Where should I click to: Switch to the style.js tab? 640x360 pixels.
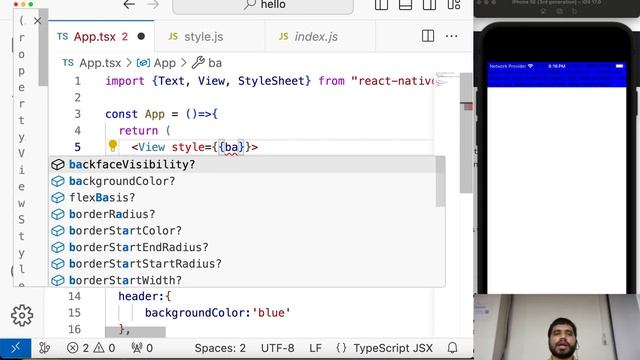(210, 37)
